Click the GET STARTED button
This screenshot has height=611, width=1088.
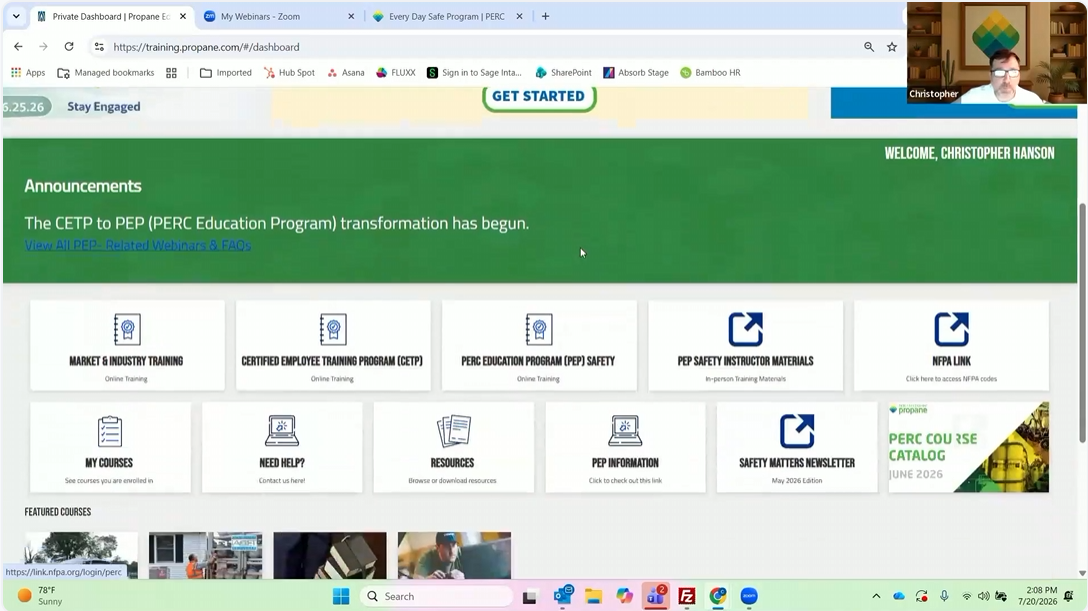pos(539,96)
